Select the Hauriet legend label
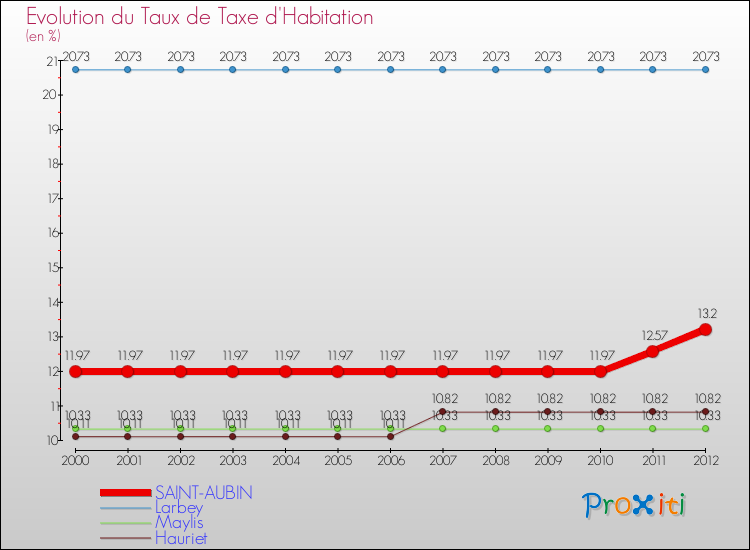Screen dimensions: 750x550 coord(181,538)
